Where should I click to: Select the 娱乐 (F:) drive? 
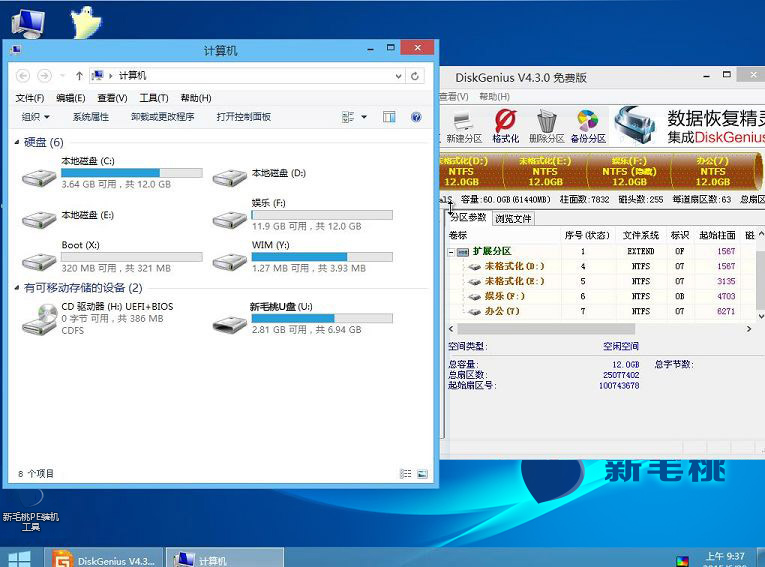(302, 215)
